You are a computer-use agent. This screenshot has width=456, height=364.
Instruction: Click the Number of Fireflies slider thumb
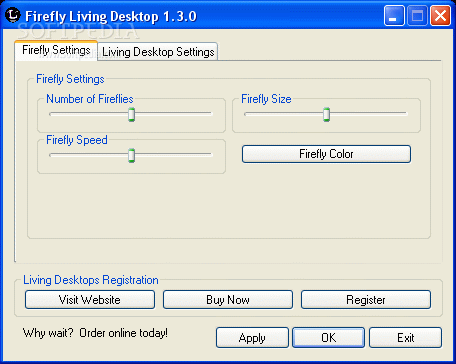click(x=132, y=114)
